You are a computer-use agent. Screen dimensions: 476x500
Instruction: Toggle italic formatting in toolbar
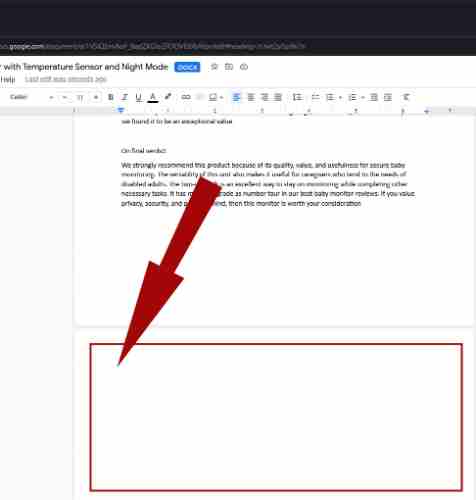tap(125, 97)
